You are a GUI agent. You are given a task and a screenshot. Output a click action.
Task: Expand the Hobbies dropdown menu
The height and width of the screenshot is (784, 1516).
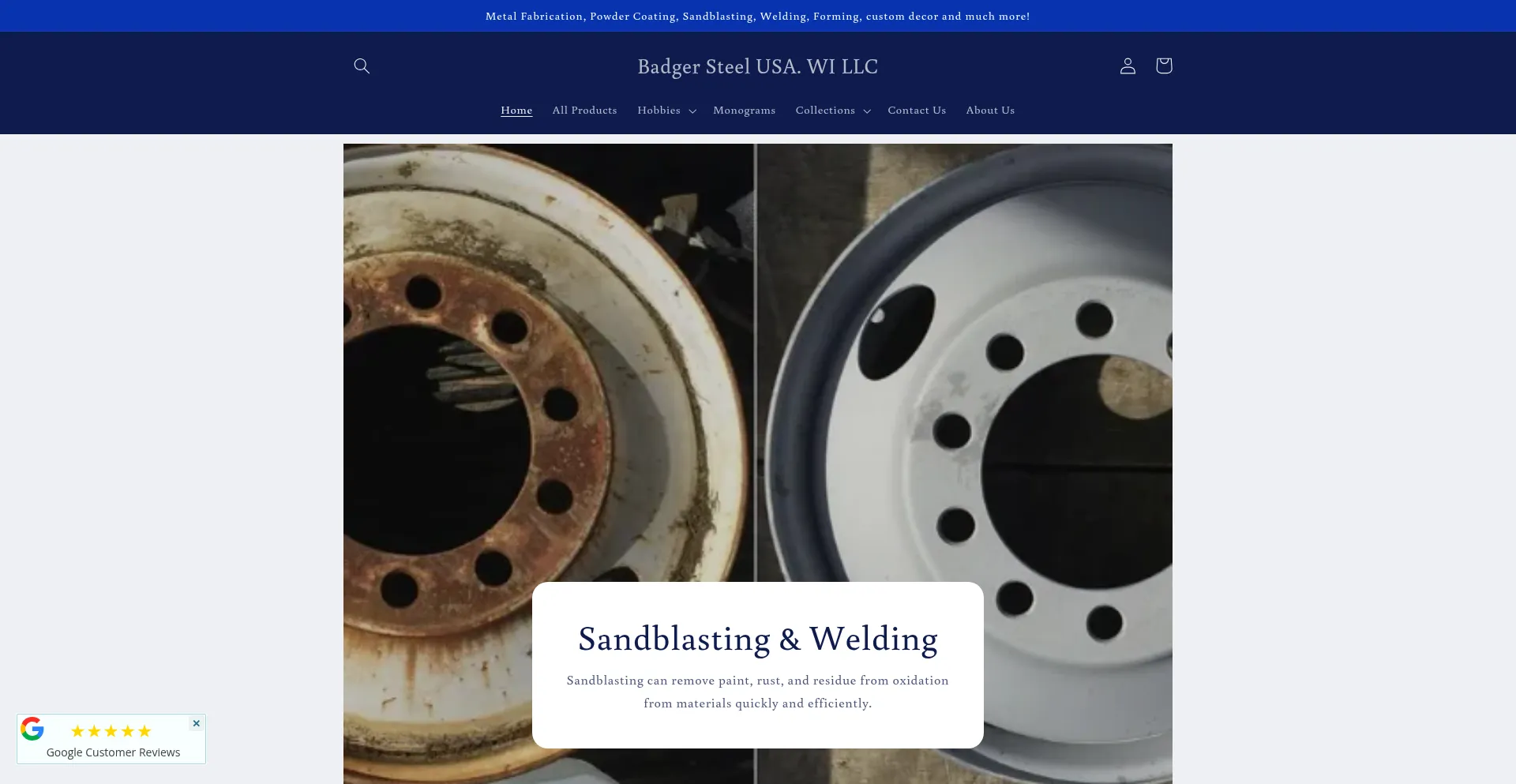(x=667, y=111)
